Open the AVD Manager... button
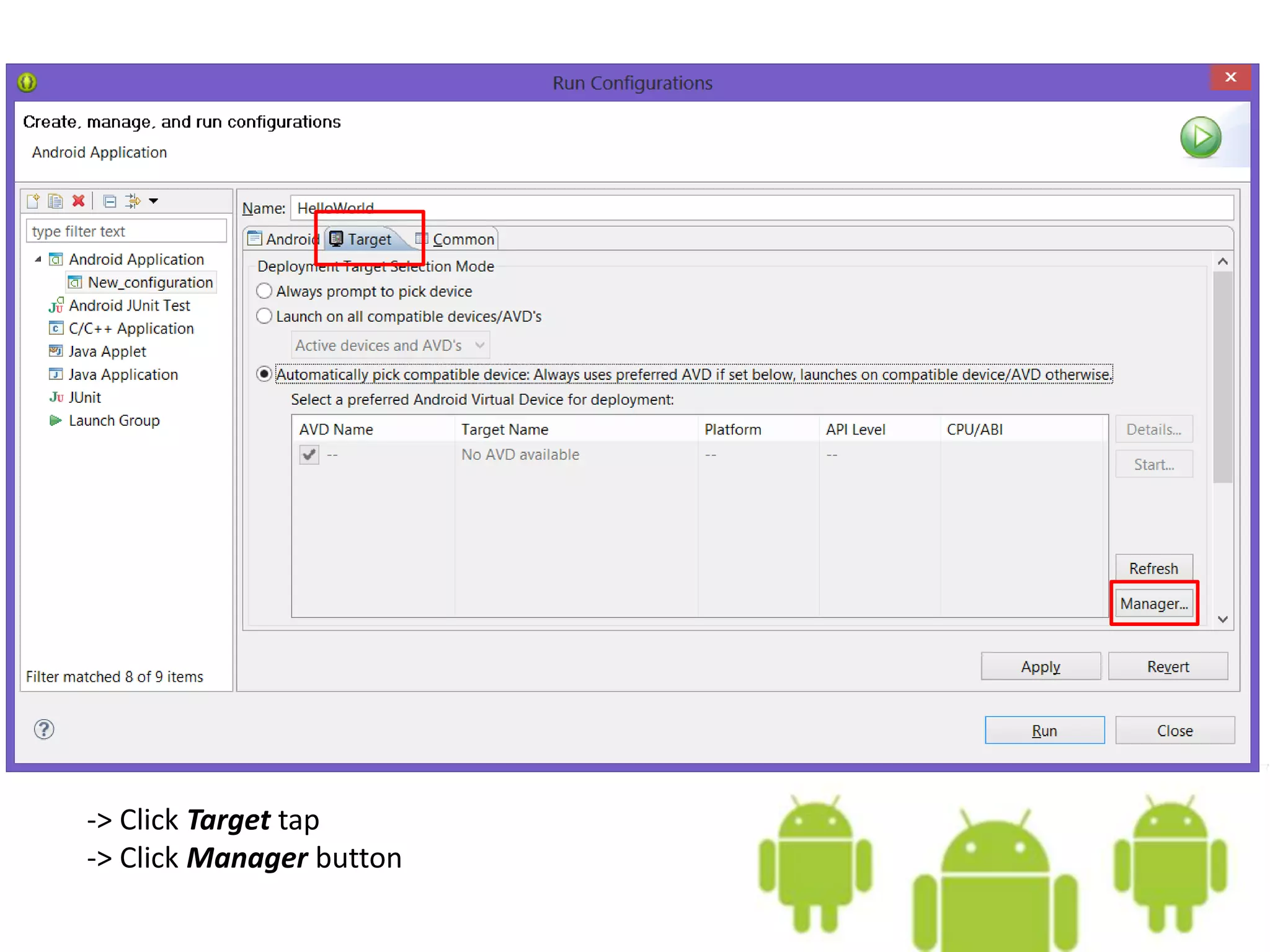The image size is (1270, 952). click(1154, 604)
